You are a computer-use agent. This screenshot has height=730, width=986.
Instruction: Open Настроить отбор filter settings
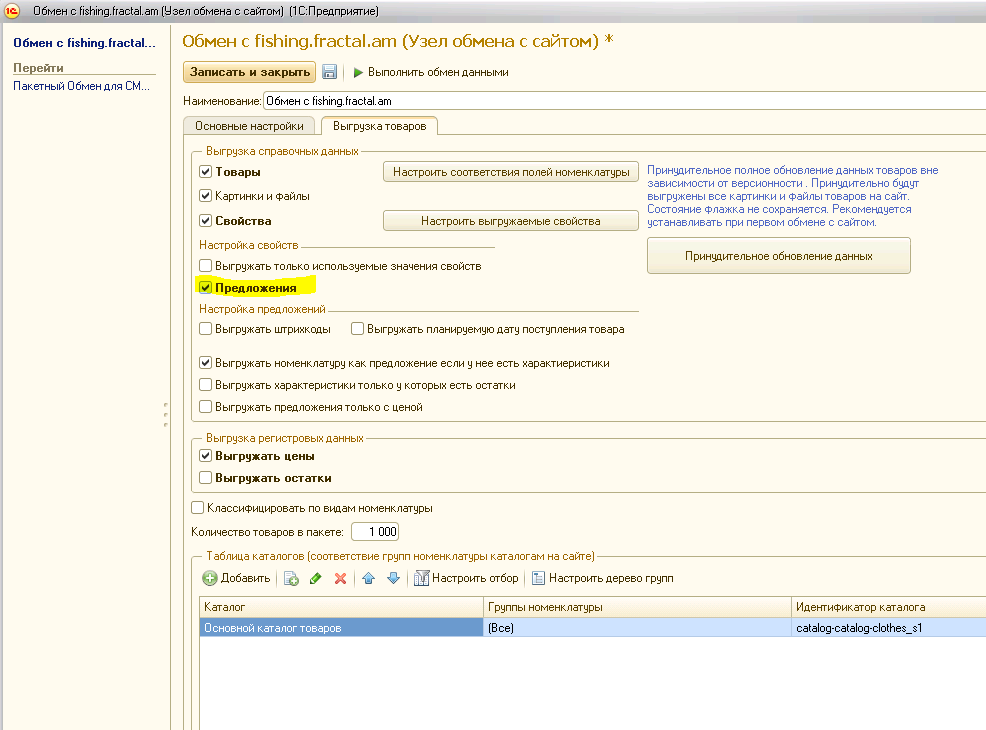click(466, 578)
